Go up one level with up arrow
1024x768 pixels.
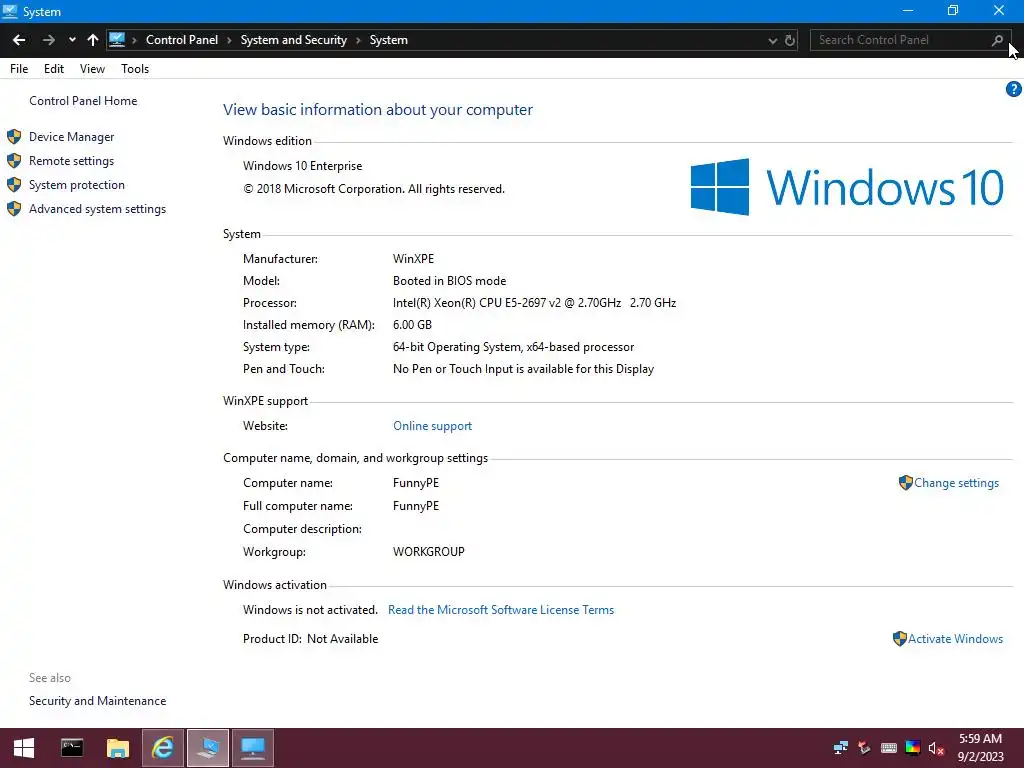tap(93, 40)
